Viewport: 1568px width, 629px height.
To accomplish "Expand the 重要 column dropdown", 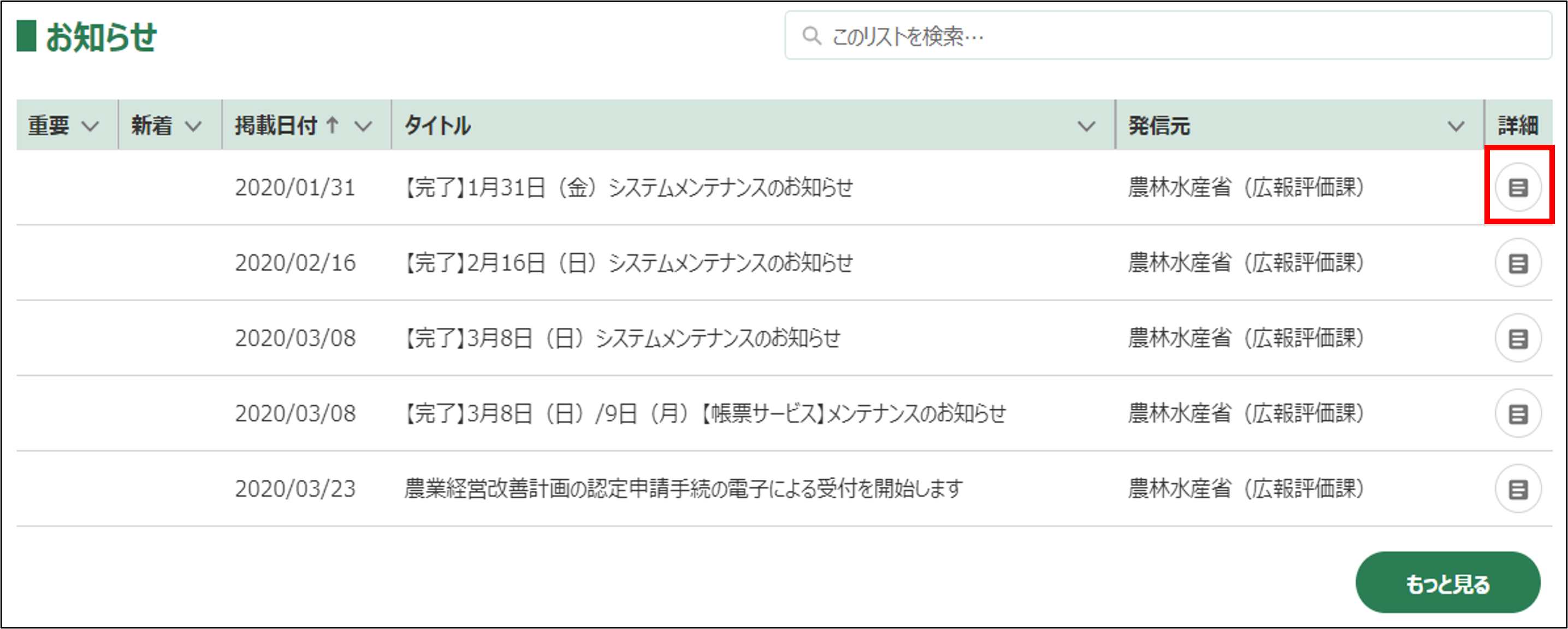I will [90, 126].
